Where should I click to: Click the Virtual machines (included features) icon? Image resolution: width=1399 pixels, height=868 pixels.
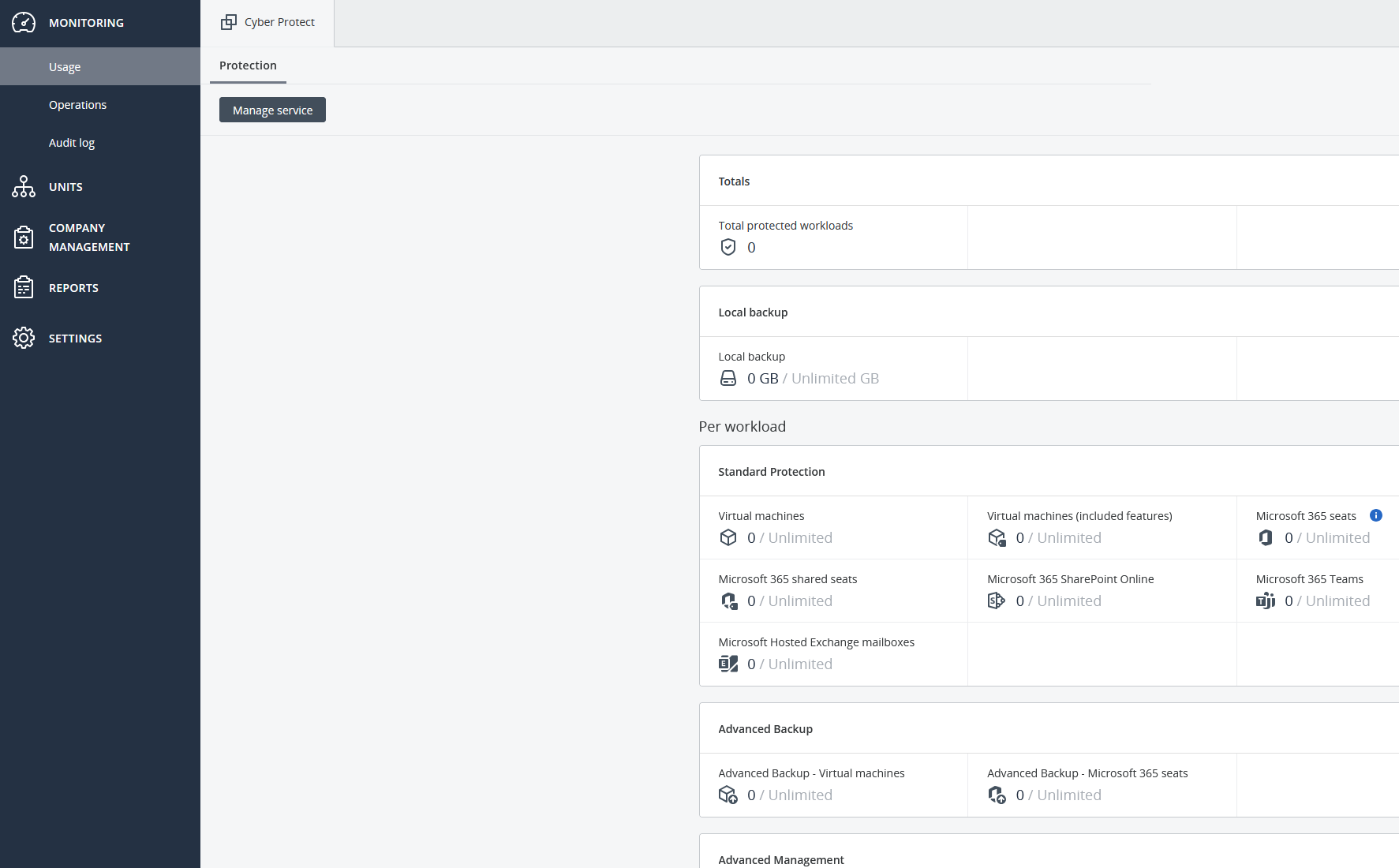click(x=997, y=537)
